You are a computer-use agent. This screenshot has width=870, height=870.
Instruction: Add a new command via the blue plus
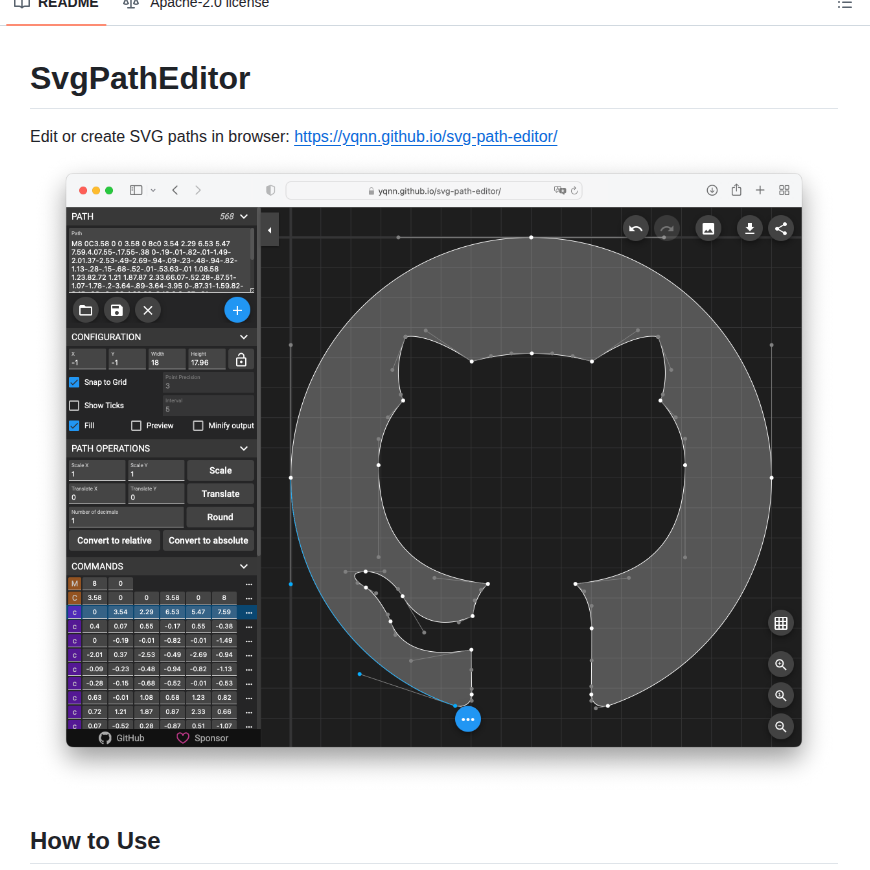(237, 310)
